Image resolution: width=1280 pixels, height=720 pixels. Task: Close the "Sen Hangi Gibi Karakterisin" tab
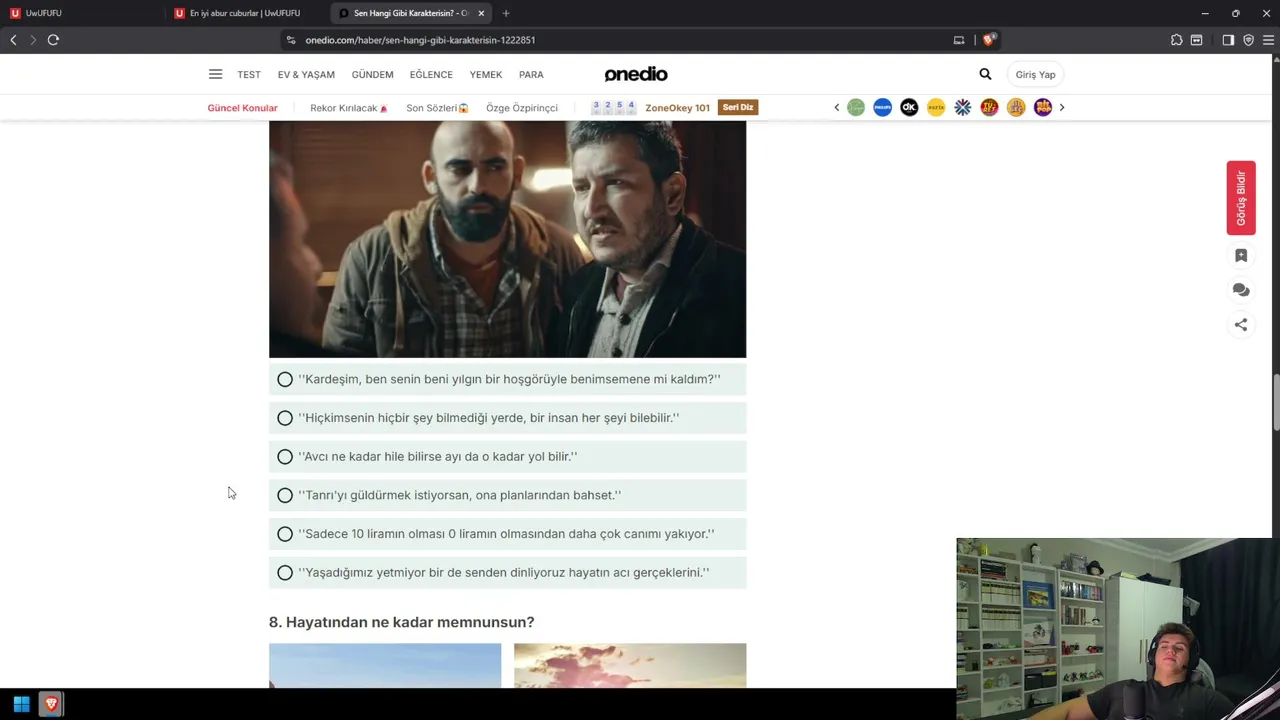[x=481, y=13]
